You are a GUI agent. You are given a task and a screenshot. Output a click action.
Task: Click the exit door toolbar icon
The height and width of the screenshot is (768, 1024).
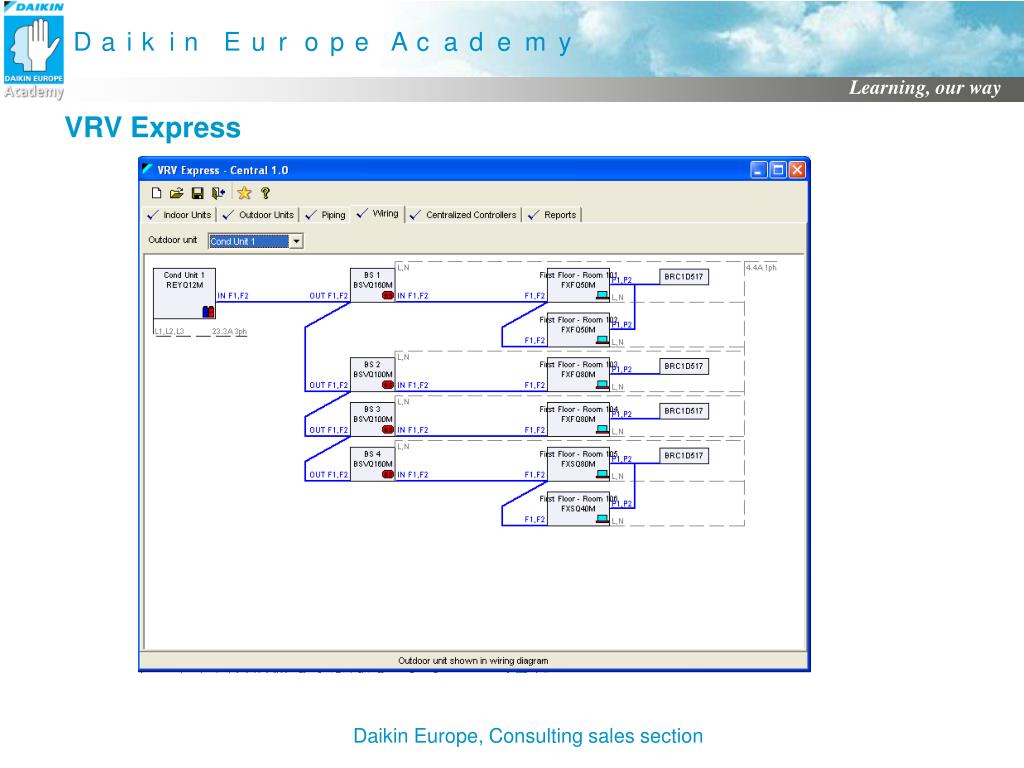coord(218,193)
